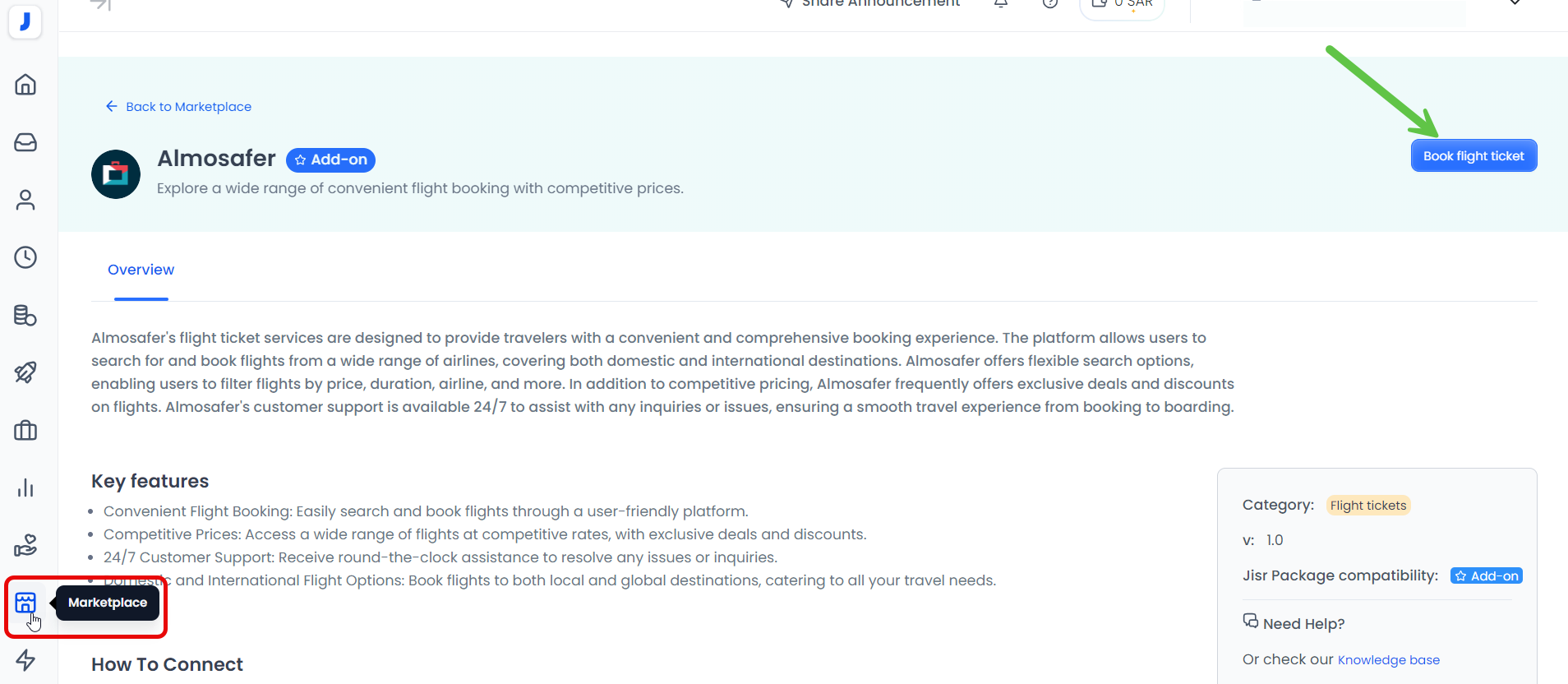The image size is (1568, 684).
Task: Click the hand-with-heart benefits icon
Action: (x=25, y=545)
